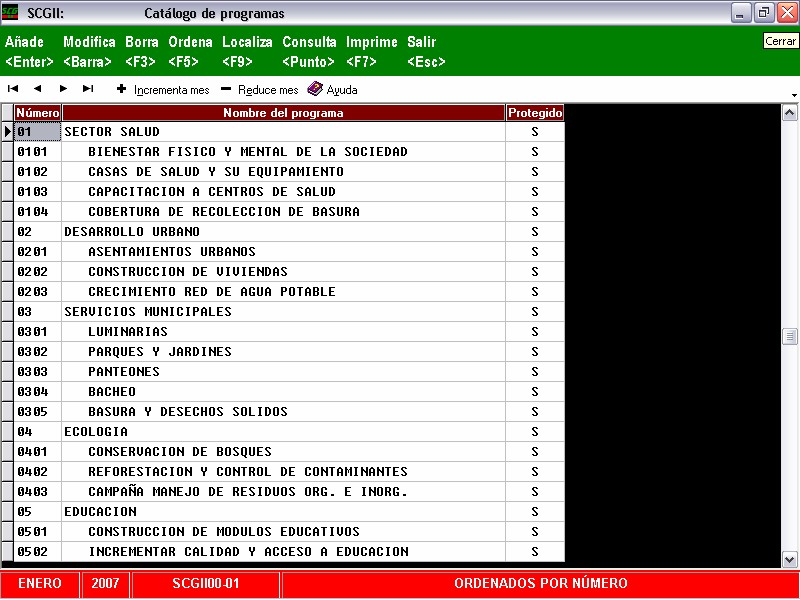Select CASAS DE SALUD Y SU EQUIPAMIENTO
Viewport: 800px width, 600px height.
pyautogui.click(x=283, y=171)
